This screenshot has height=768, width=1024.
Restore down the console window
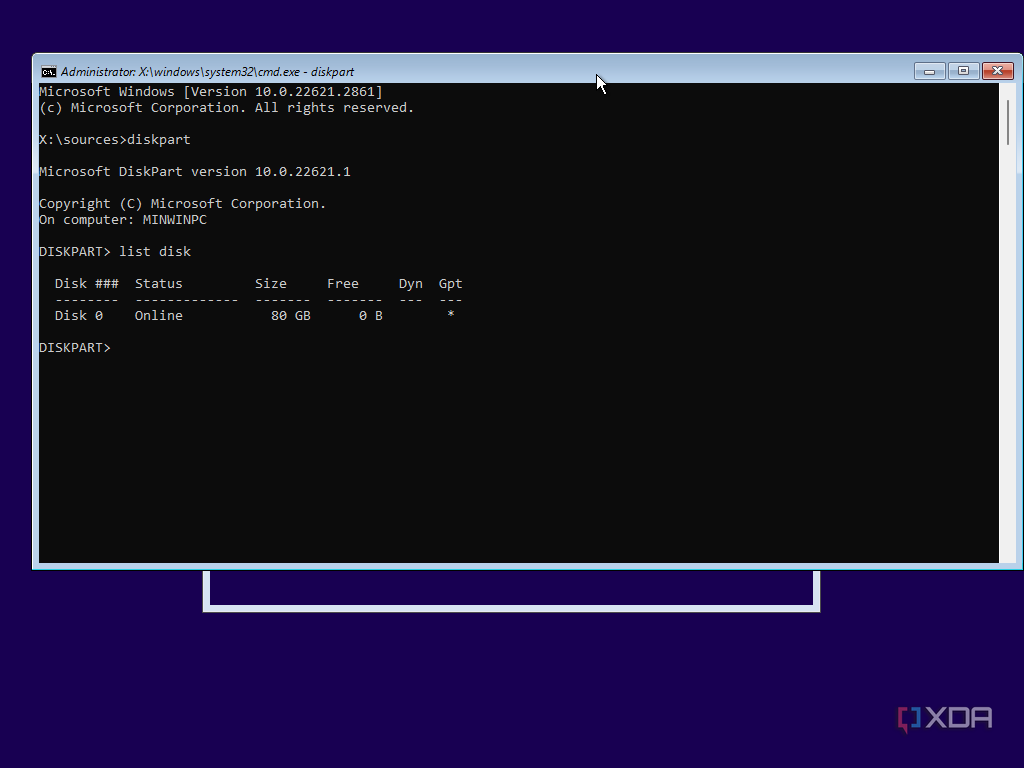[961, 71]
